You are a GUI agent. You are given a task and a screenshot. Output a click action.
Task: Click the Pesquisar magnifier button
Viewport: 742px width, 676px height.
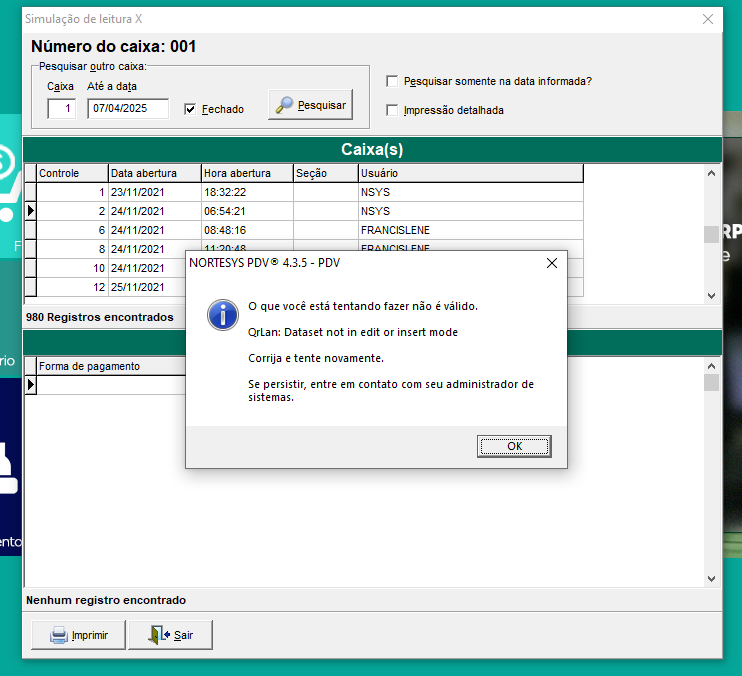click(310, 105)
